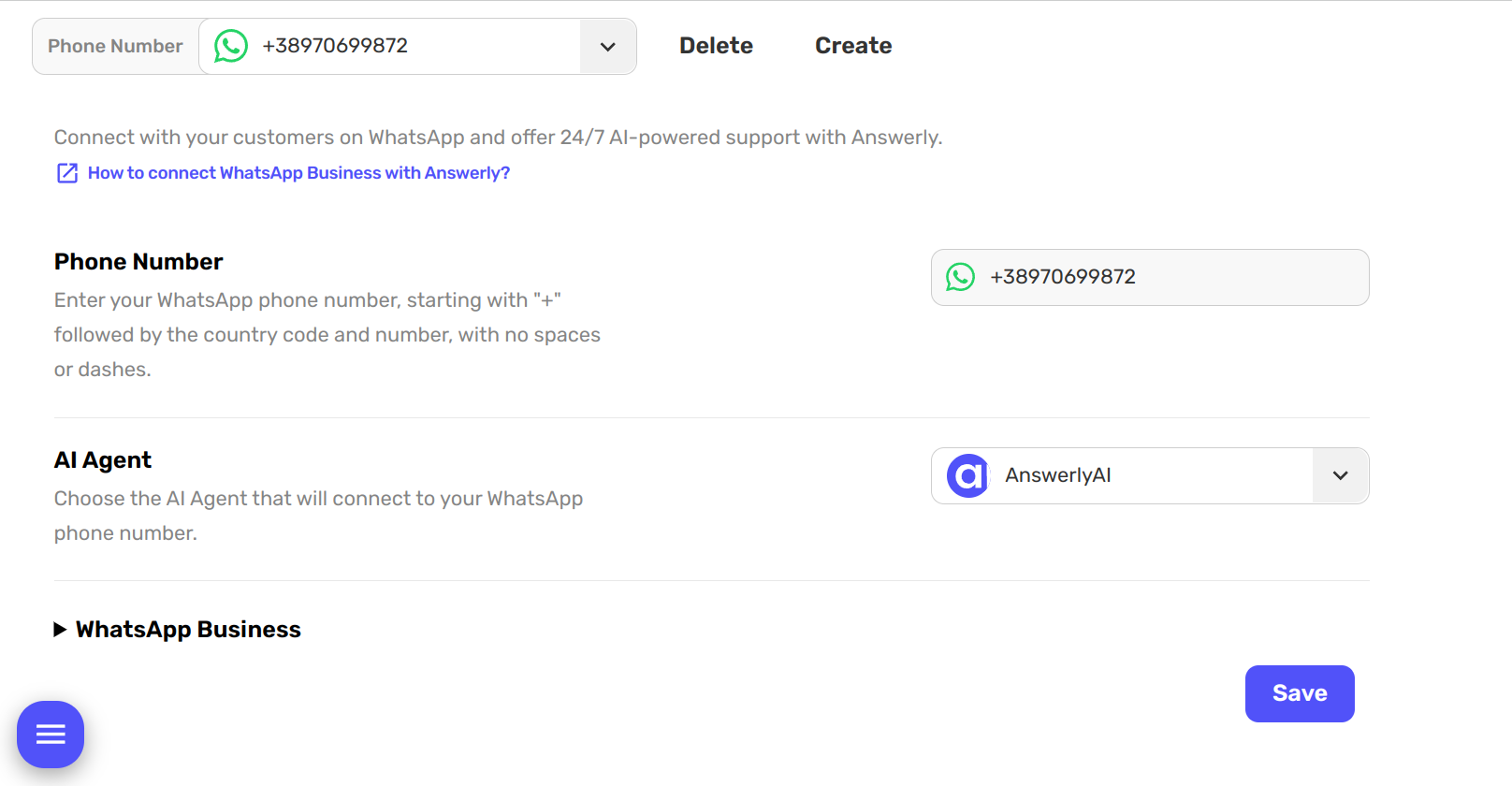Open the 'How to connect WhatsApp Business with Answerly?' link

click(298, 173)
